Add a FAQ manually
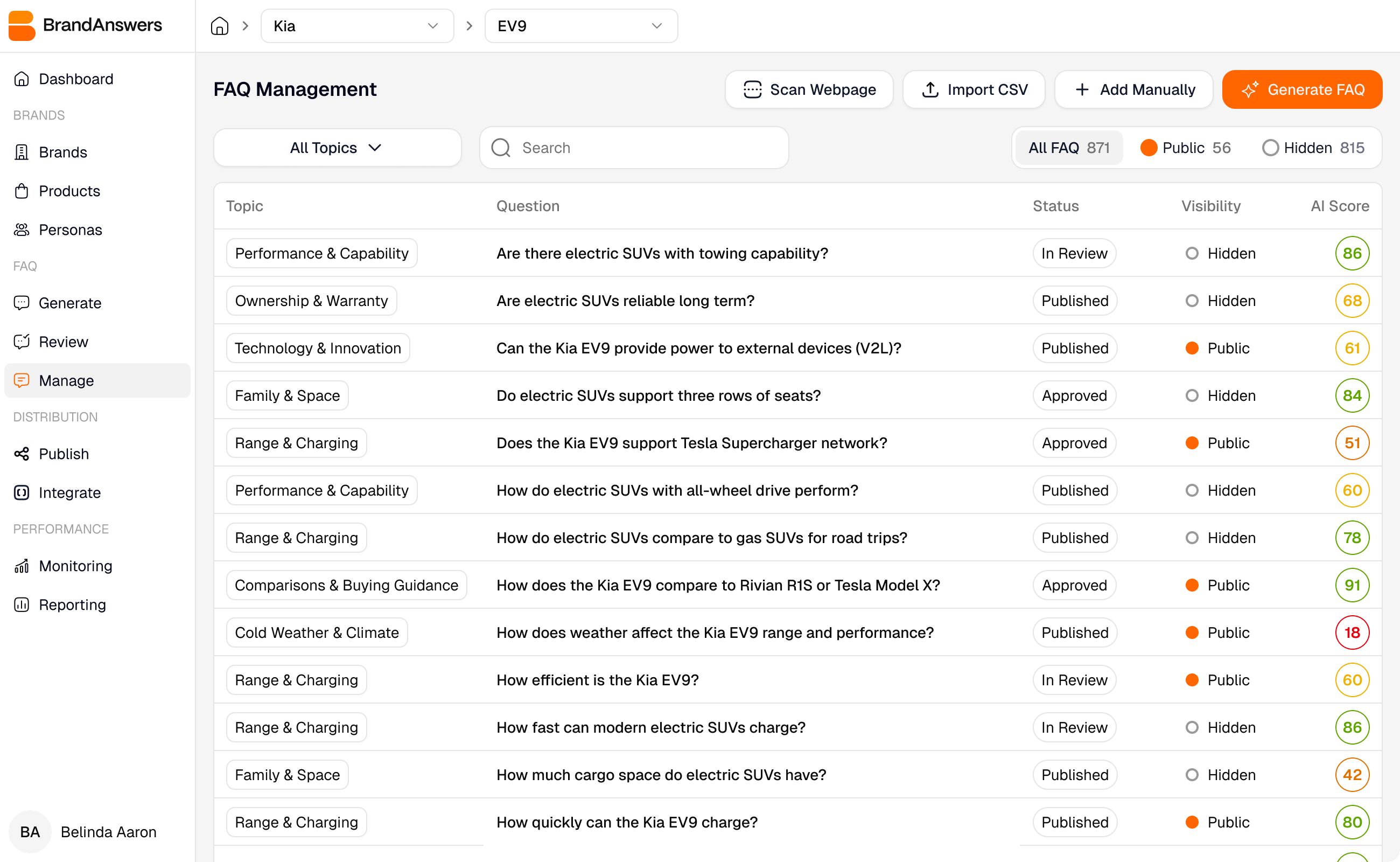 pos(1133,89)
